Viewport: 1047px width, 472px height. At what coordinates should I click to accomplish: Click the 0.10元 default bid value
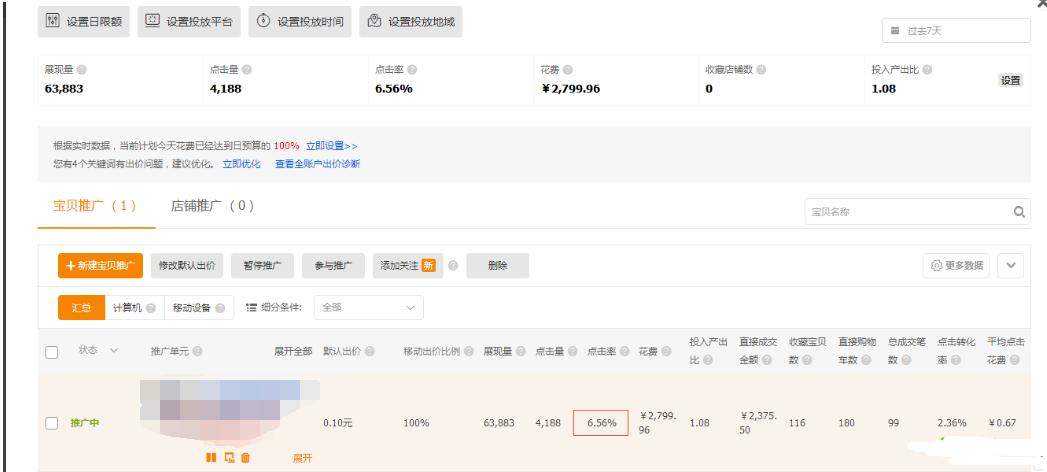(339, 423)
